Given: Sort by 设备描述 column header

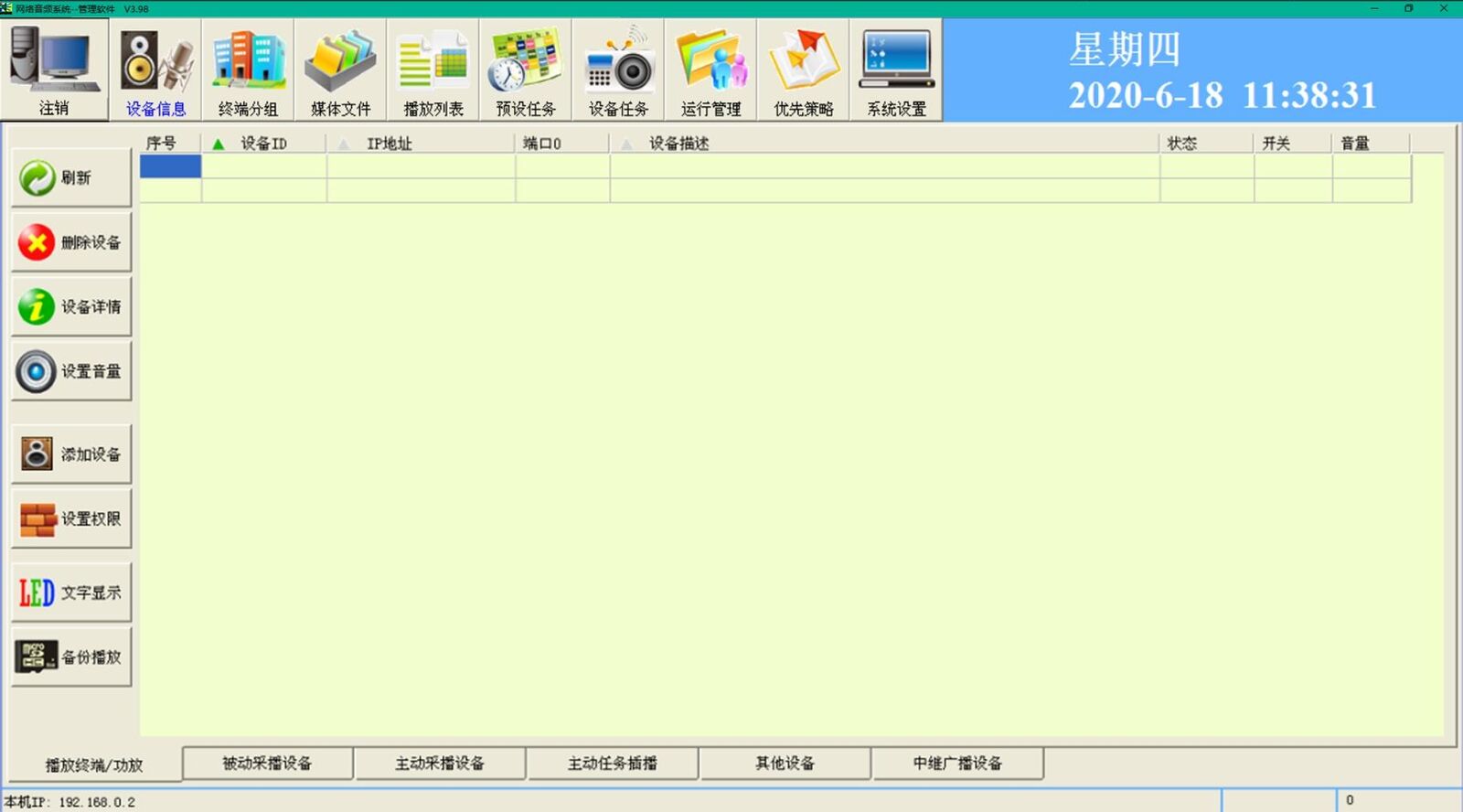Looking at the screenshot, I should pos(885,144).
